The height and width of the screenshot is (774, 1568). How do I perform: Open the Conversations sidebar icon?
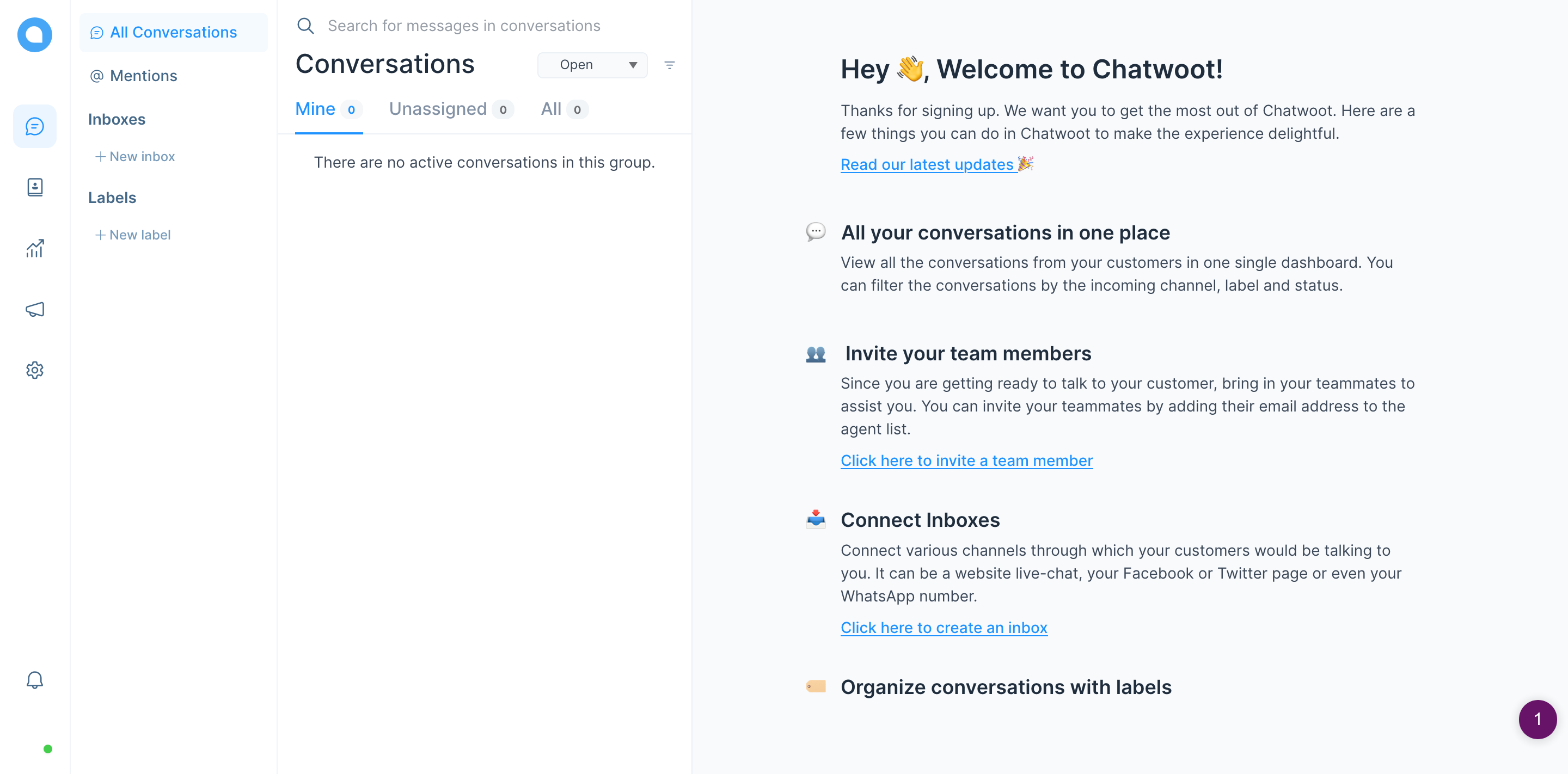click(35, 127)
